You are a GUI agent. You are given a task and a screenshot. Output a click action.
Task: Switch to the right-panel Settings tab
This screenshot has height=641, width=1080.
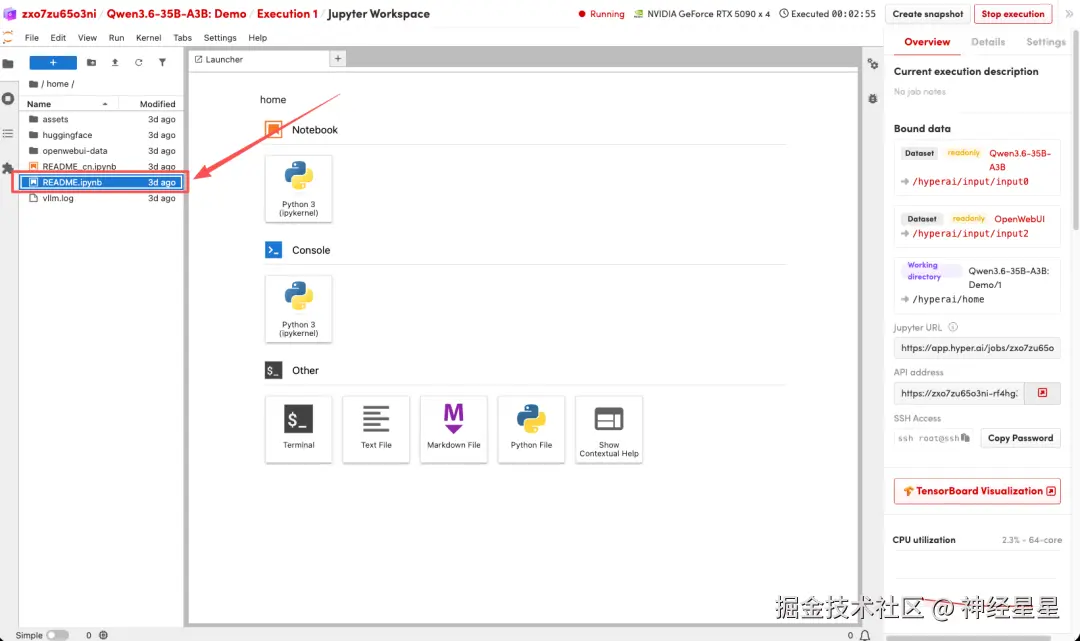pyautogui.click(x=1046, y=42)
